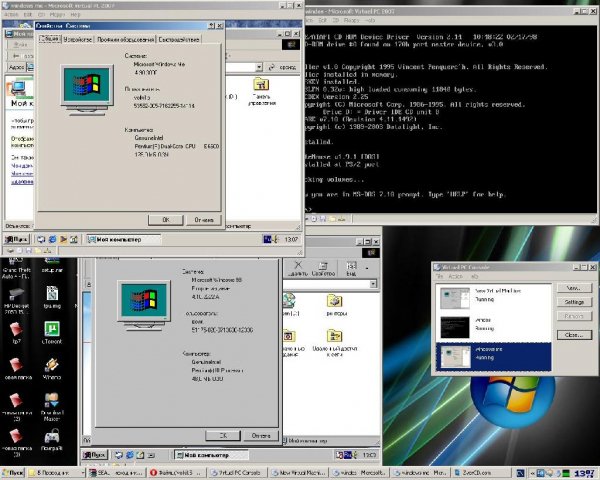Click Show Desktop in Windows 98 quick launch
Image resolution: width=600 pixels, height=480 pixels.
point(119,455)
